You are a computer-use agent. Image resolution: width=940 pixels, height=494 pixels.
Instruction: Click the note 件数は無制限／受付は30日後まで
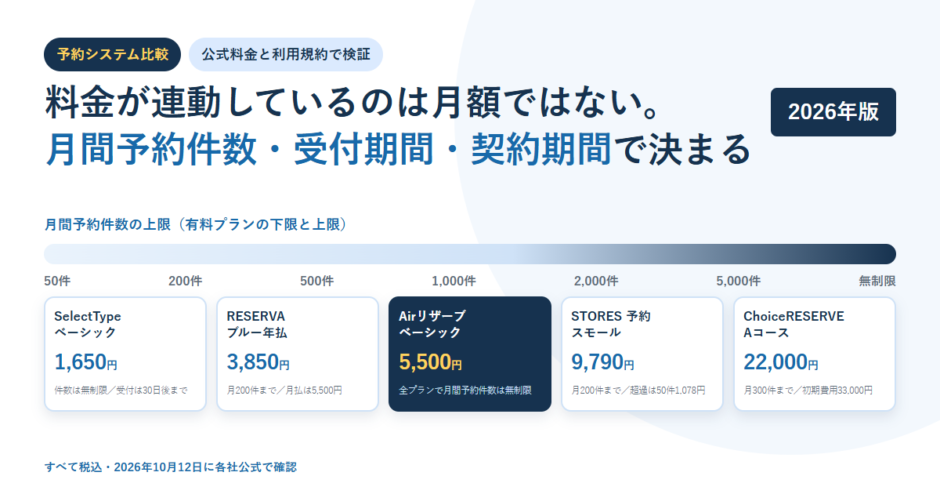[120, 390]
